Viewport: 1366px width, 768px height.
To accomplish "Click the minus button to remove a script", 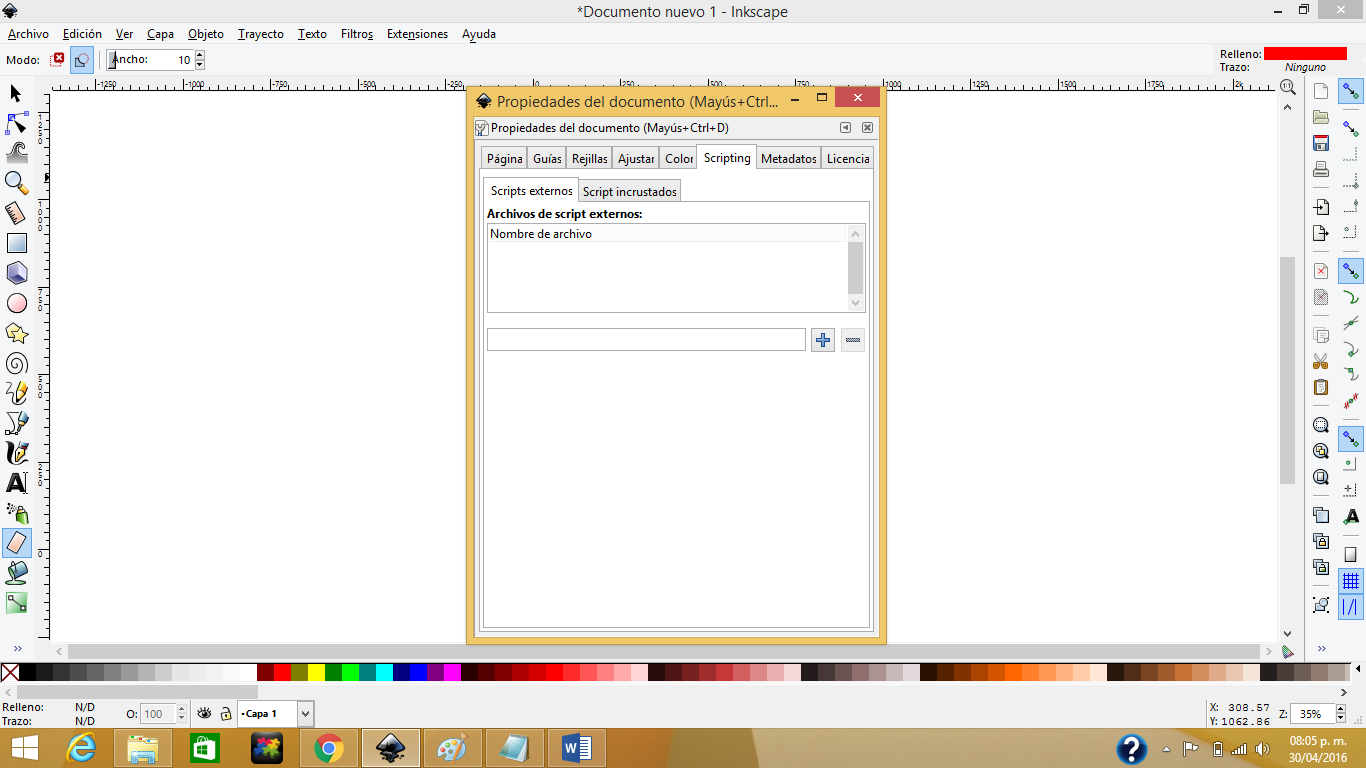I will 852,340.
